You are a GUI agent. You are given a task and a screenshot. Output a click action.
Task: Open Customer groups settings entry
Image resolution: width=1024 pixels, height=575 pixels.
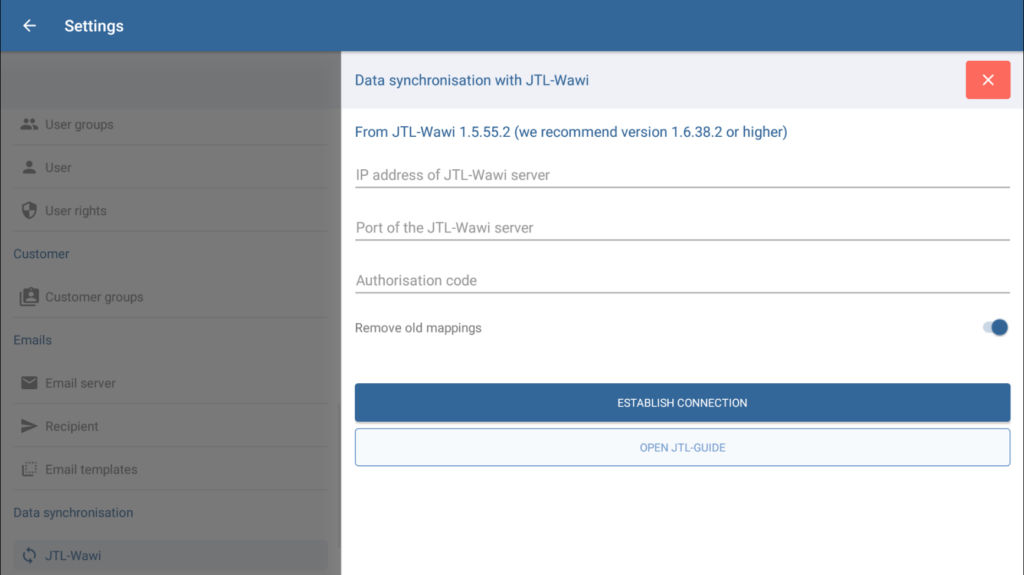[x=94, y=297]
